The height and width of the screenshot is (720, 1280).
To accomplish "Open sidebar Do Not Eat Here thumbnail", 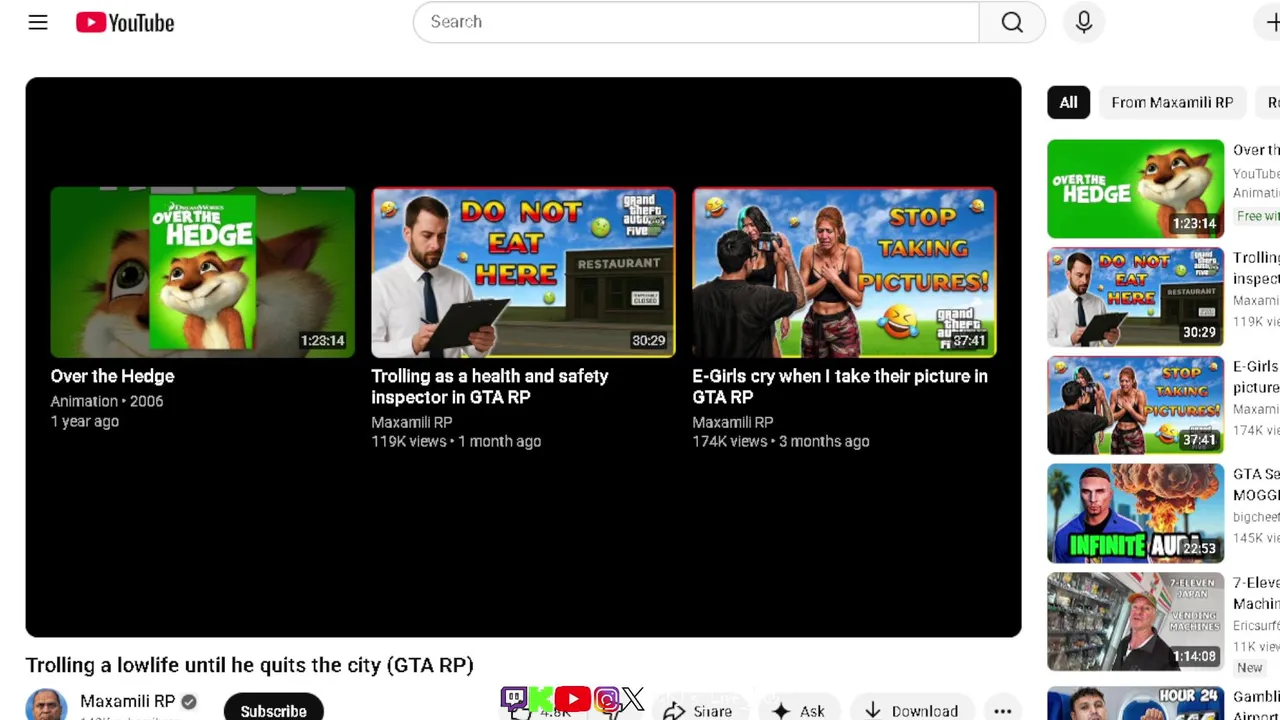I will [1135, 297].
